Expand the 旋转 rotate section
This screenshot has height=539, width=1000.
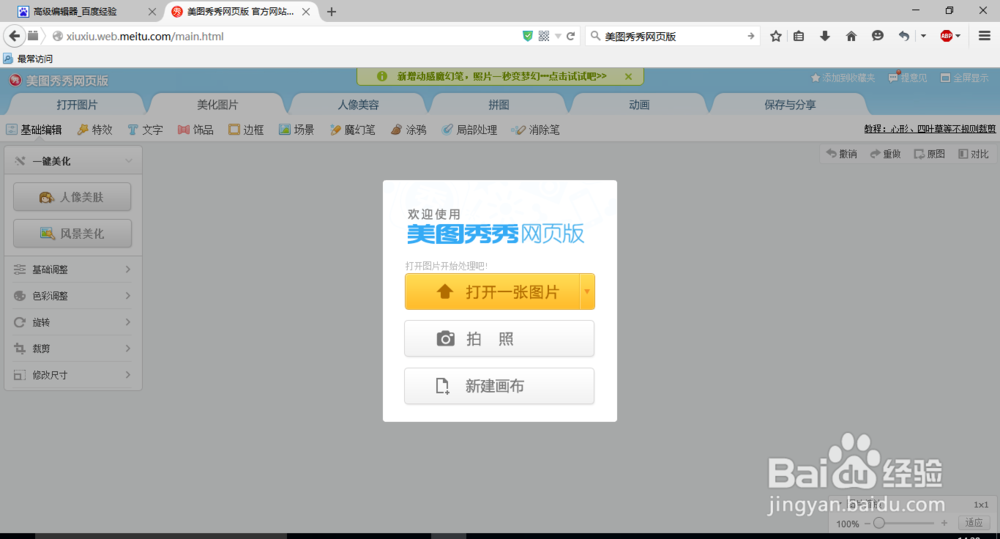pos(73,322)
